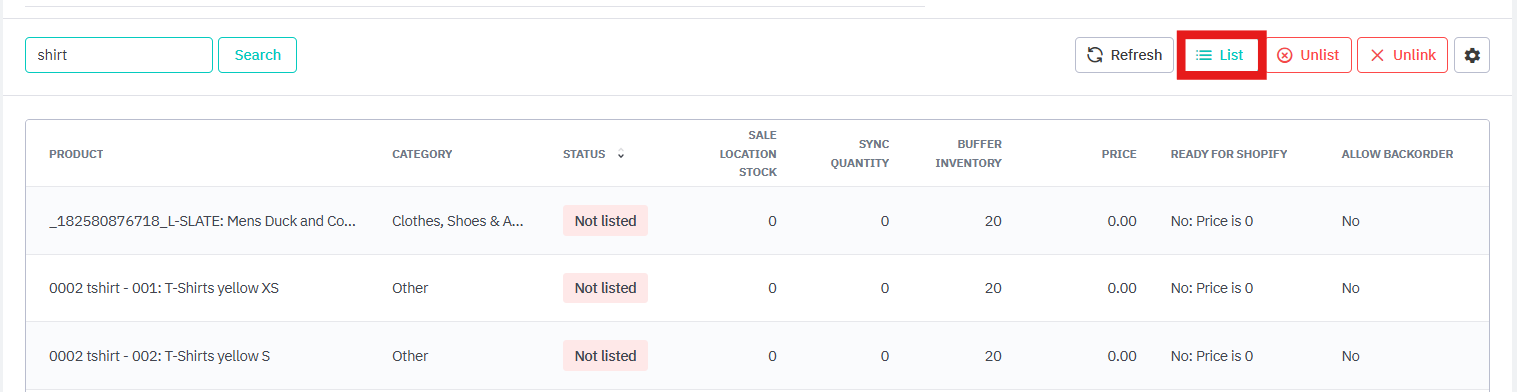Click the List button

(x=1221, y=55)
